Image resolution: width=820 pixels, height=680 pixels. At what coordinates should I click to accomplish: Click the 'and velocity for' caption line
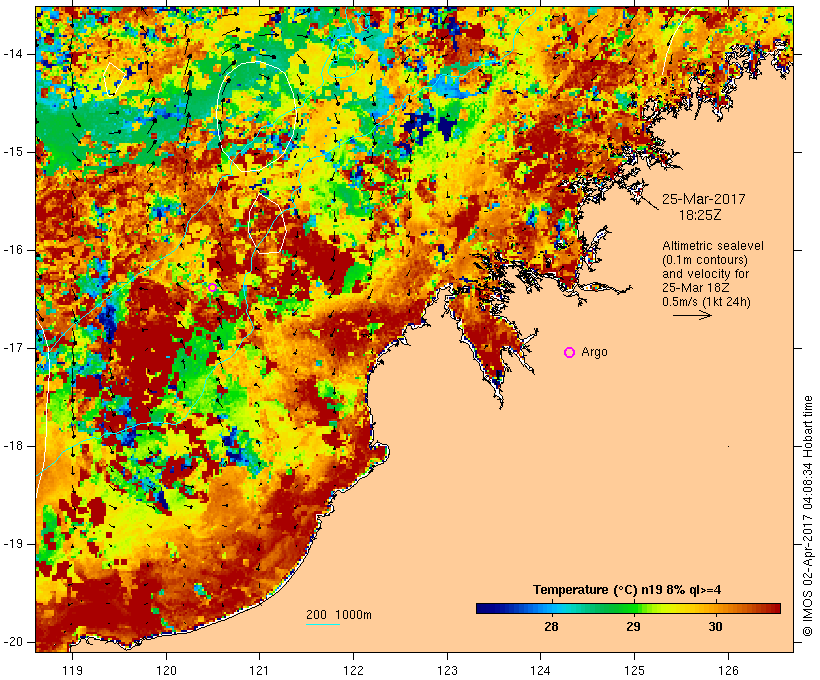click(x=705, y=274)
